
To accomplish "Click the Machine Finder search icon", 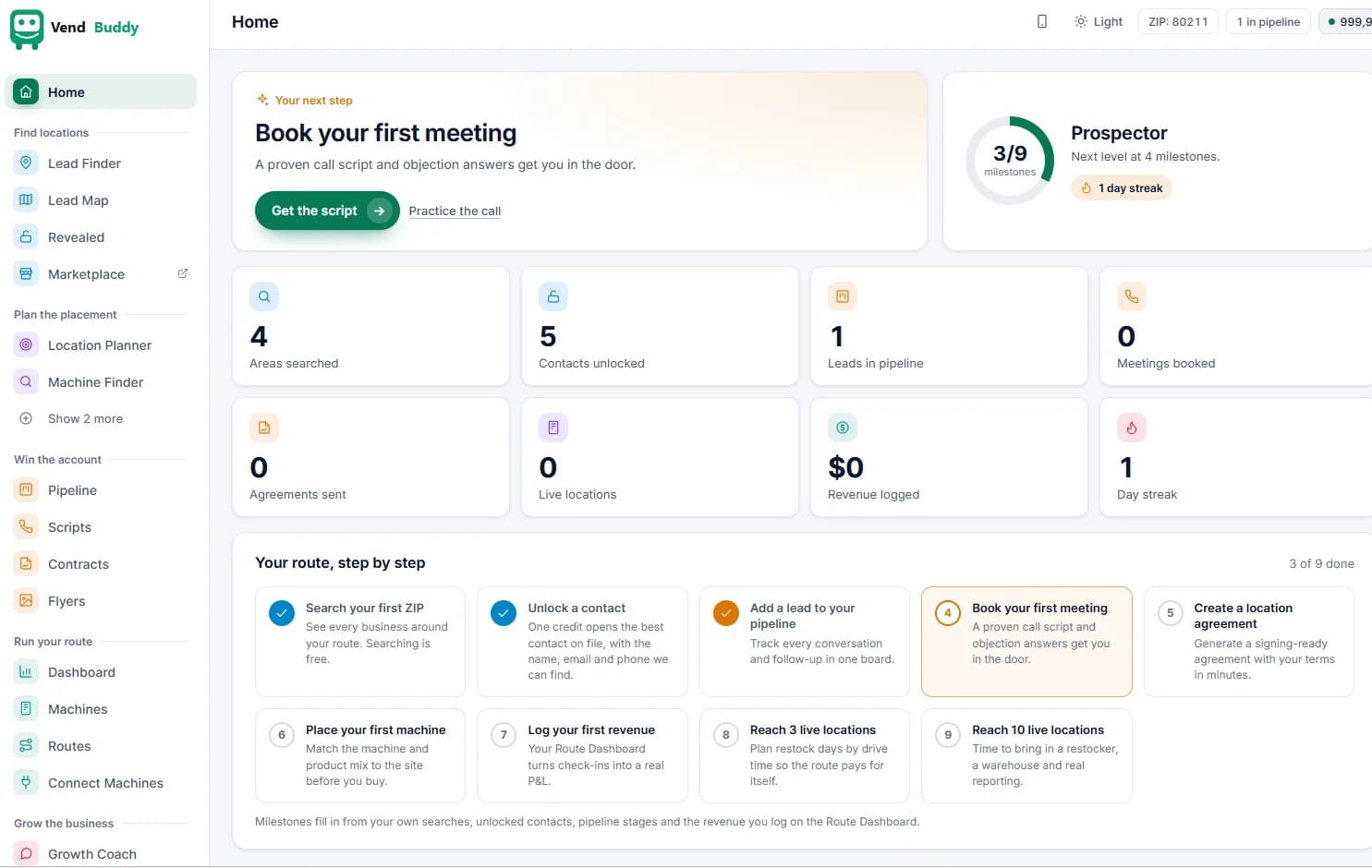I will click(x=26, y=382).
